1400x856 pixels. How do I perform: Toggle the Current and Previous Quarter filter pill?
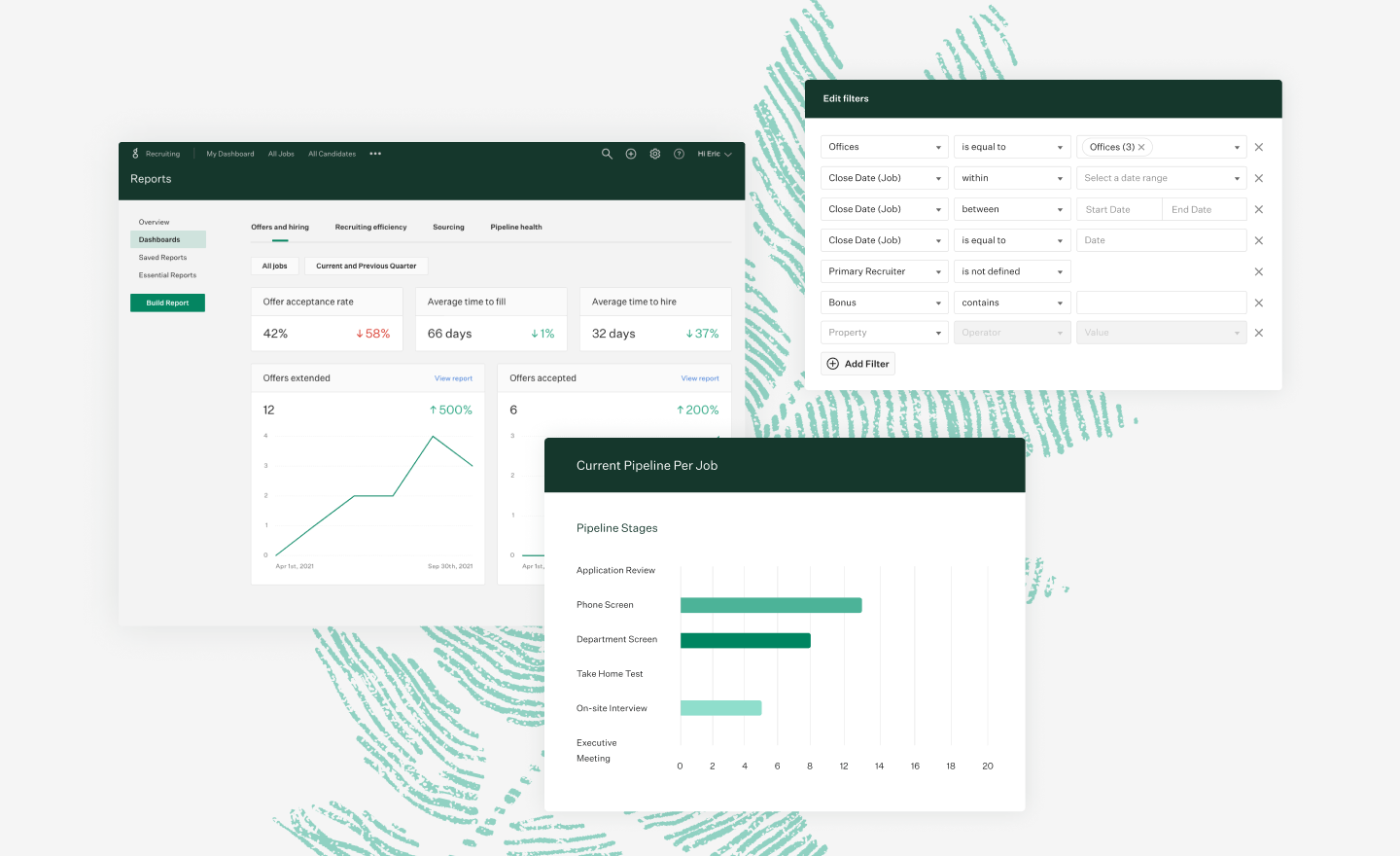[366, 266]
